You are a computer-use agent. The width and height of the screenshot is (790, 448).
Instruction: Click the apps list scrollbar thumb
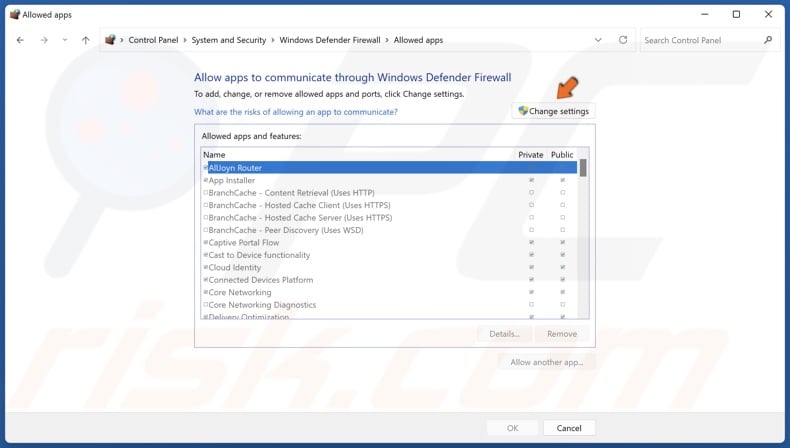[x=583, y=168]
